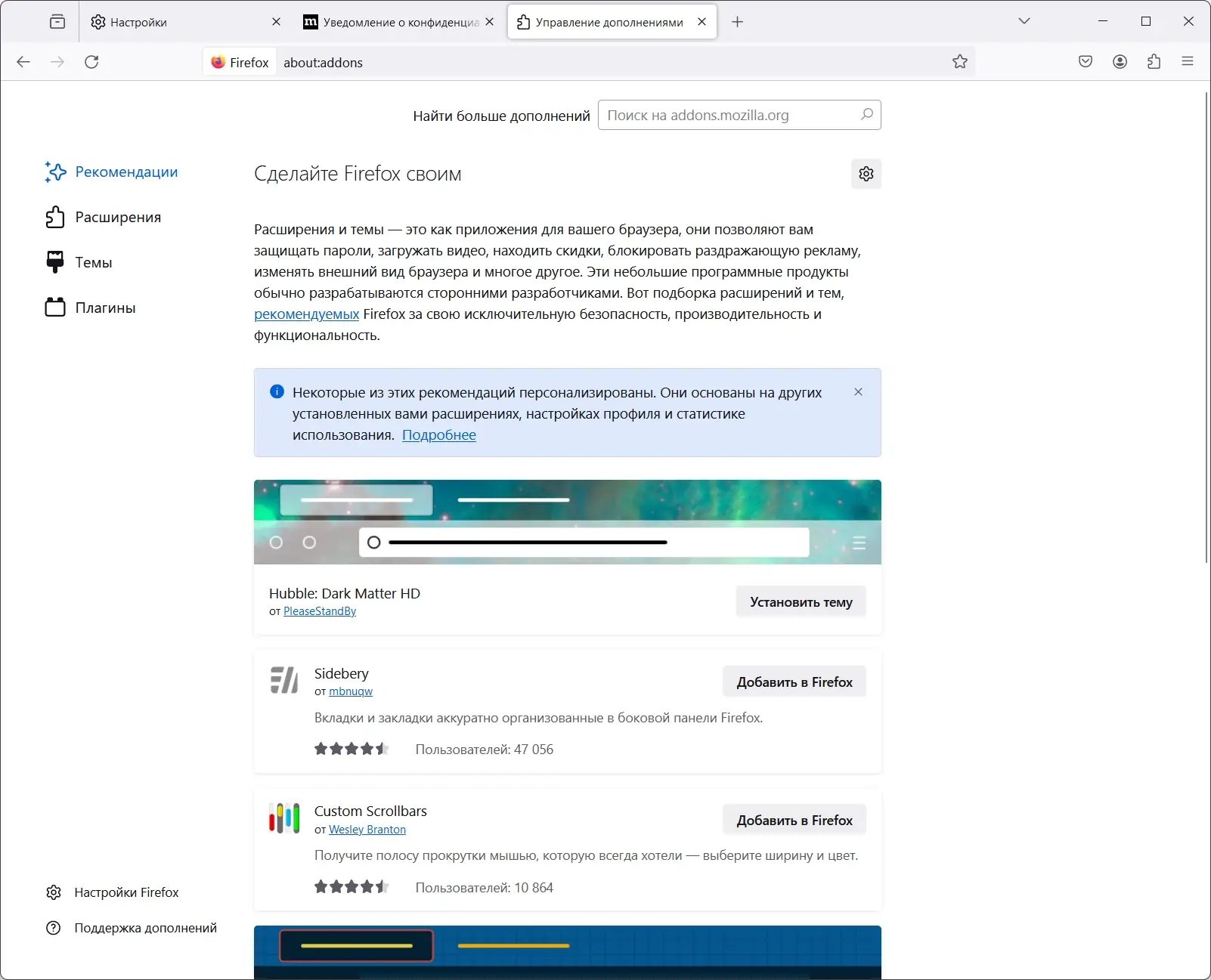1211x980 pixels.
Task: Open the Firefox account icon
Action: point(1121,62)
